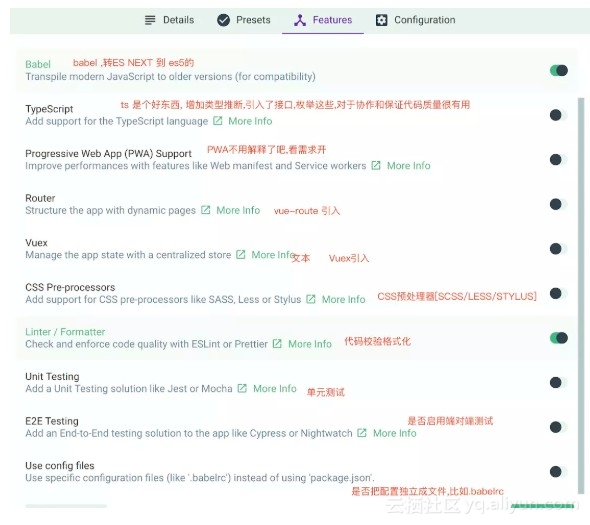Open TypeScript More Info link
Viewport: 590px width, 525px height.
tap(250, 121)
